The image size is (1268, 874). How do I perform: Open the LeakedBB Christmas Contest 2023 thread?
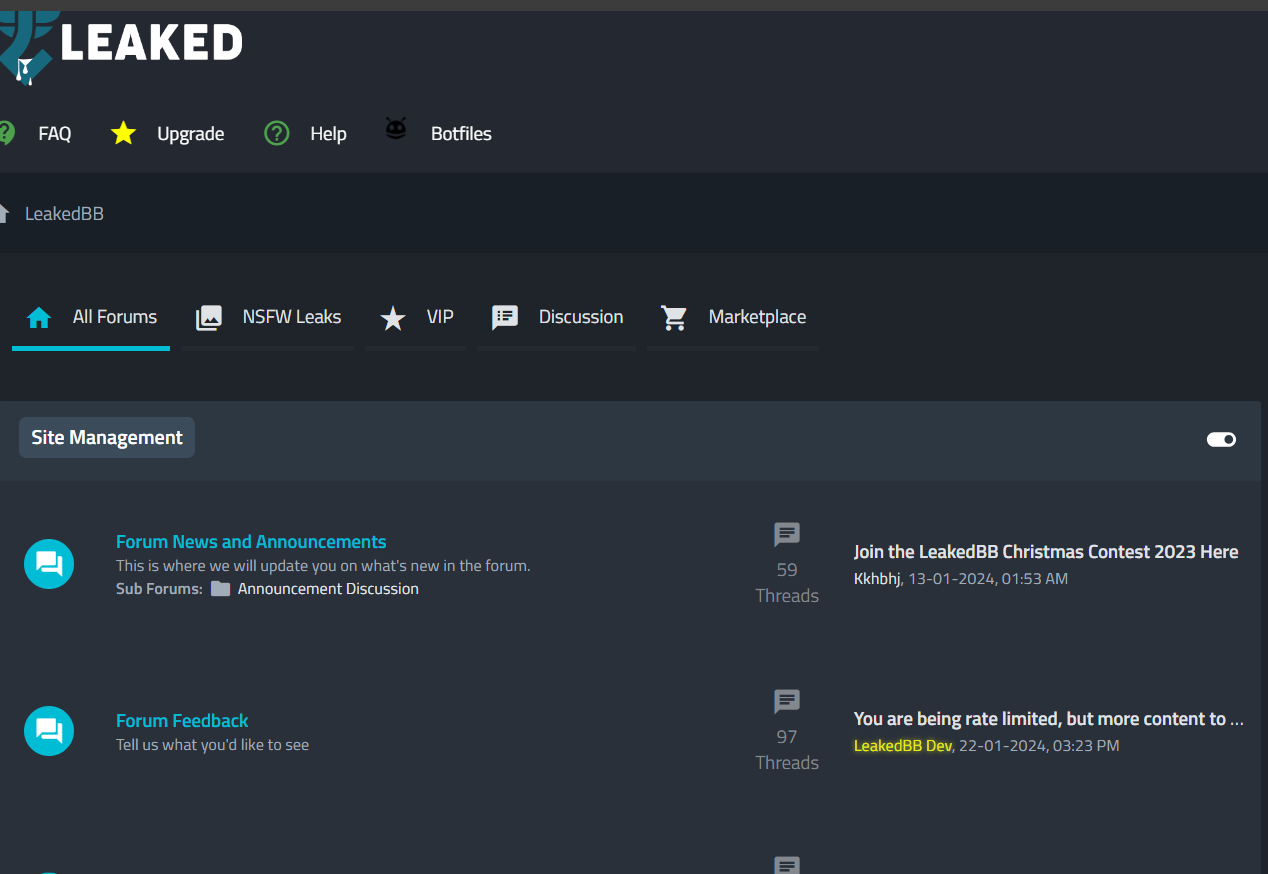click(1046, 552)
